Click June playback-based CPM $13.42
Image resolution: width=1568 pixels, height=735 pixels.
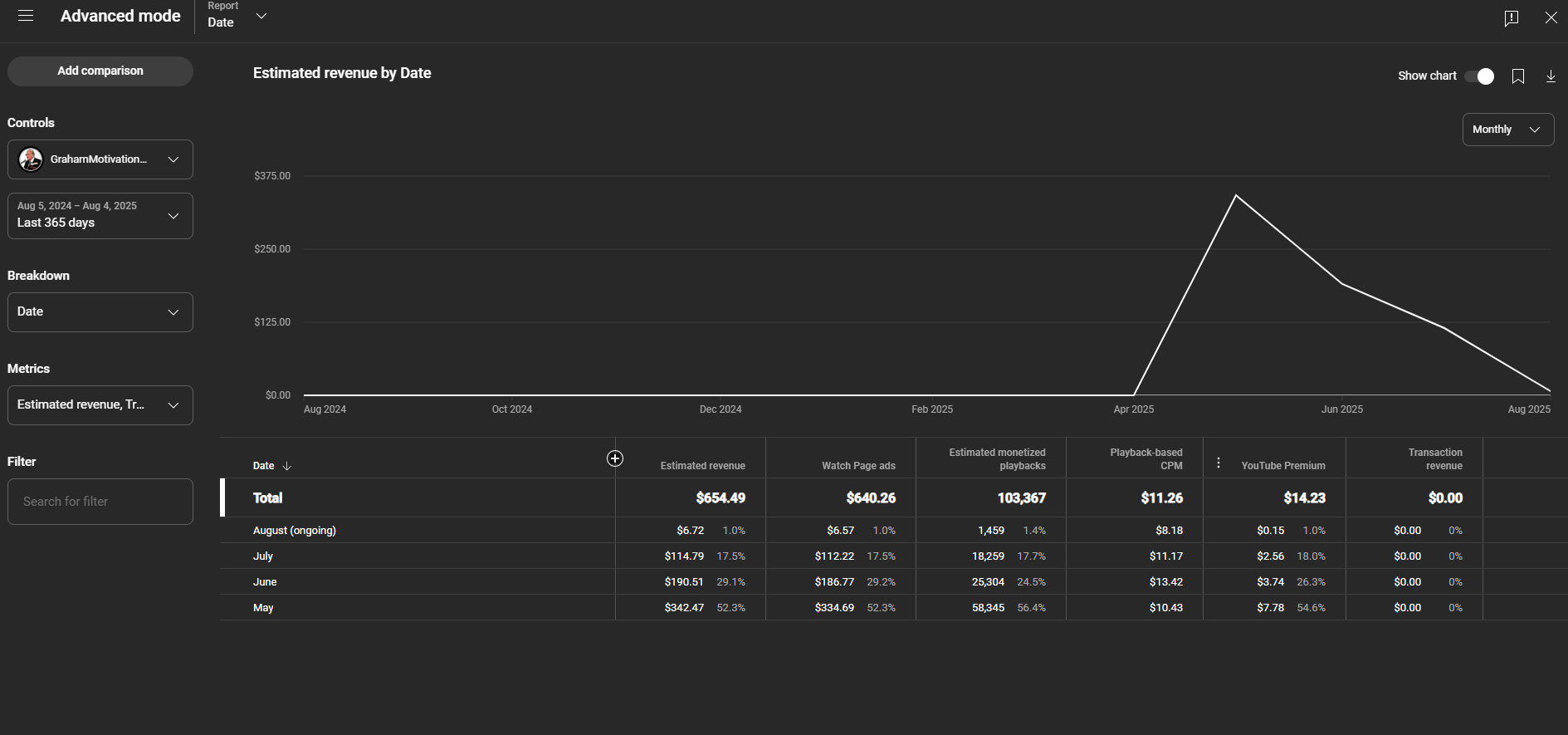pos(1165,582)
